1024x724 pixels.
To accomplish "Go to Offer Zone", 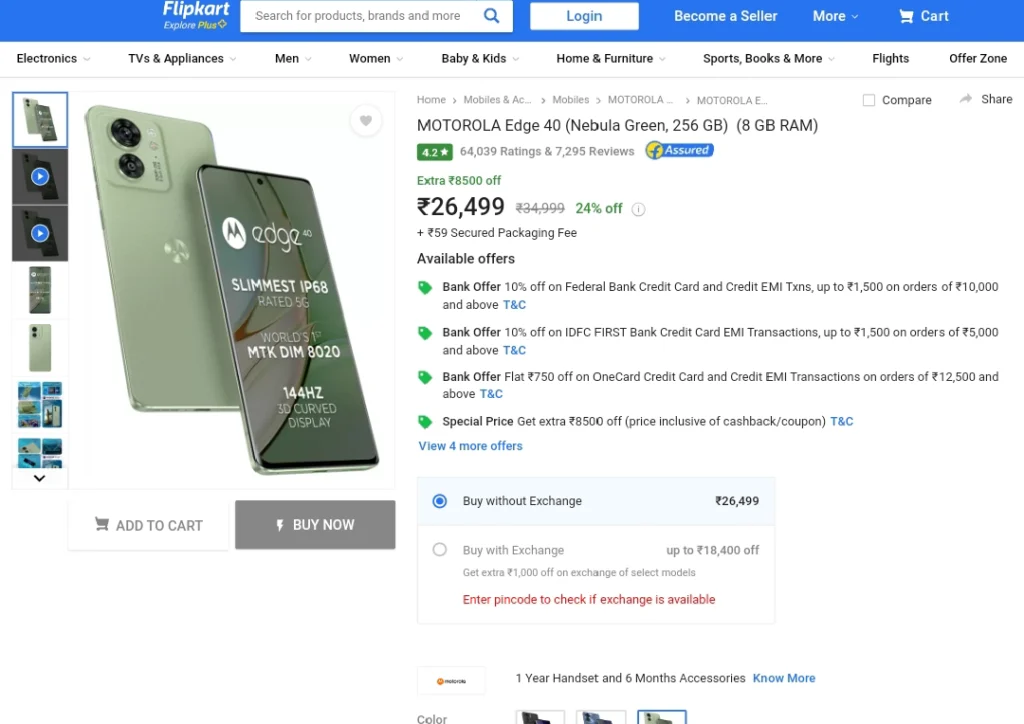I will pyautogui.click(x=978, y=59).
